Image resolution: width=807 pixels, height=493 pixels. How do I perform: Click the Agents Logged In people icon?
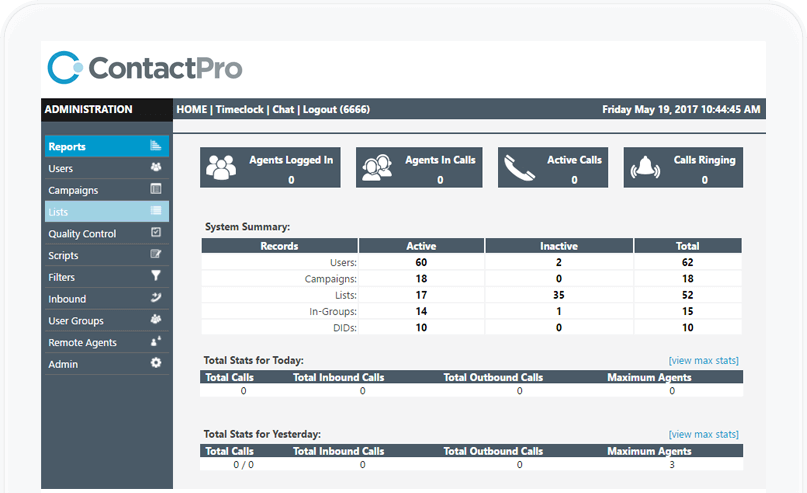(x=221, y=167)
